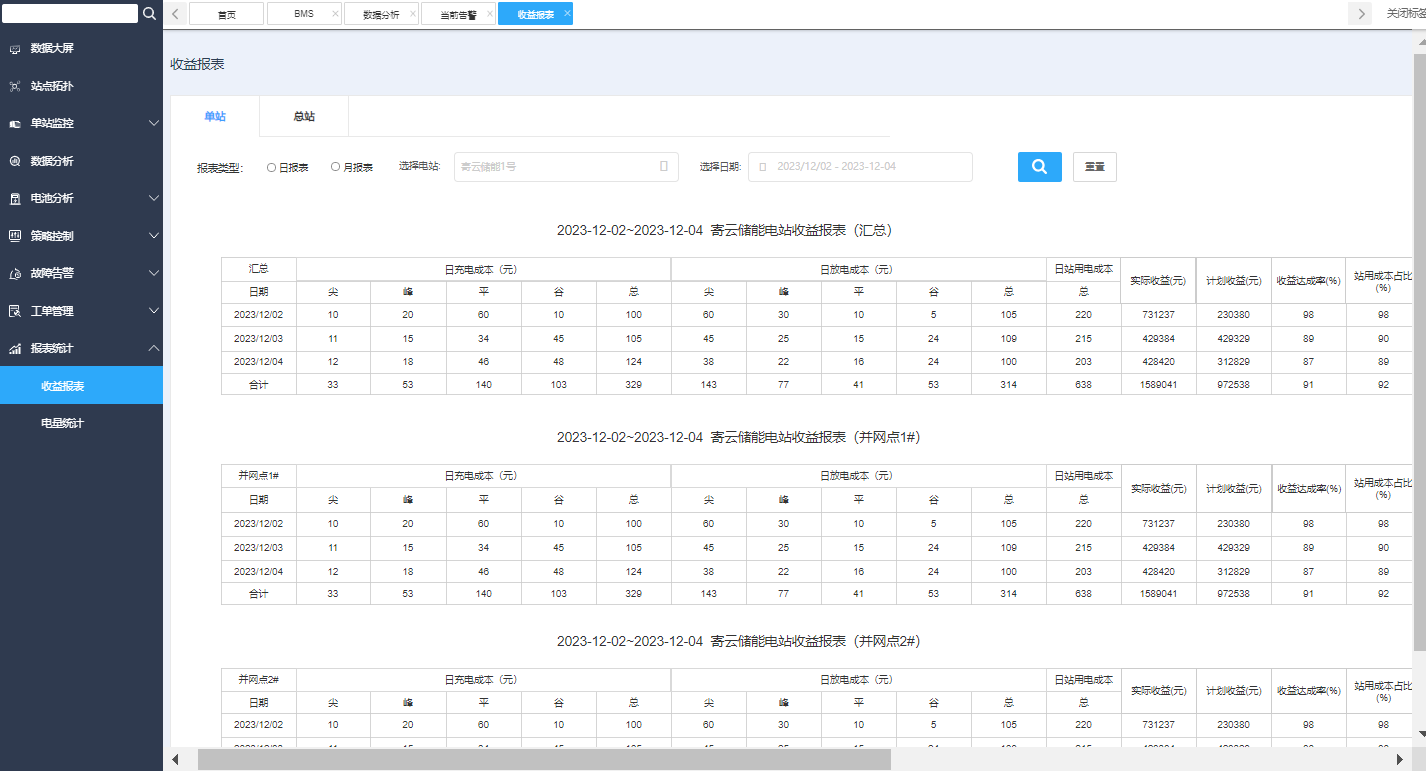
Task: Click the 重置 reset button
Action: (x=1095, y=167)
